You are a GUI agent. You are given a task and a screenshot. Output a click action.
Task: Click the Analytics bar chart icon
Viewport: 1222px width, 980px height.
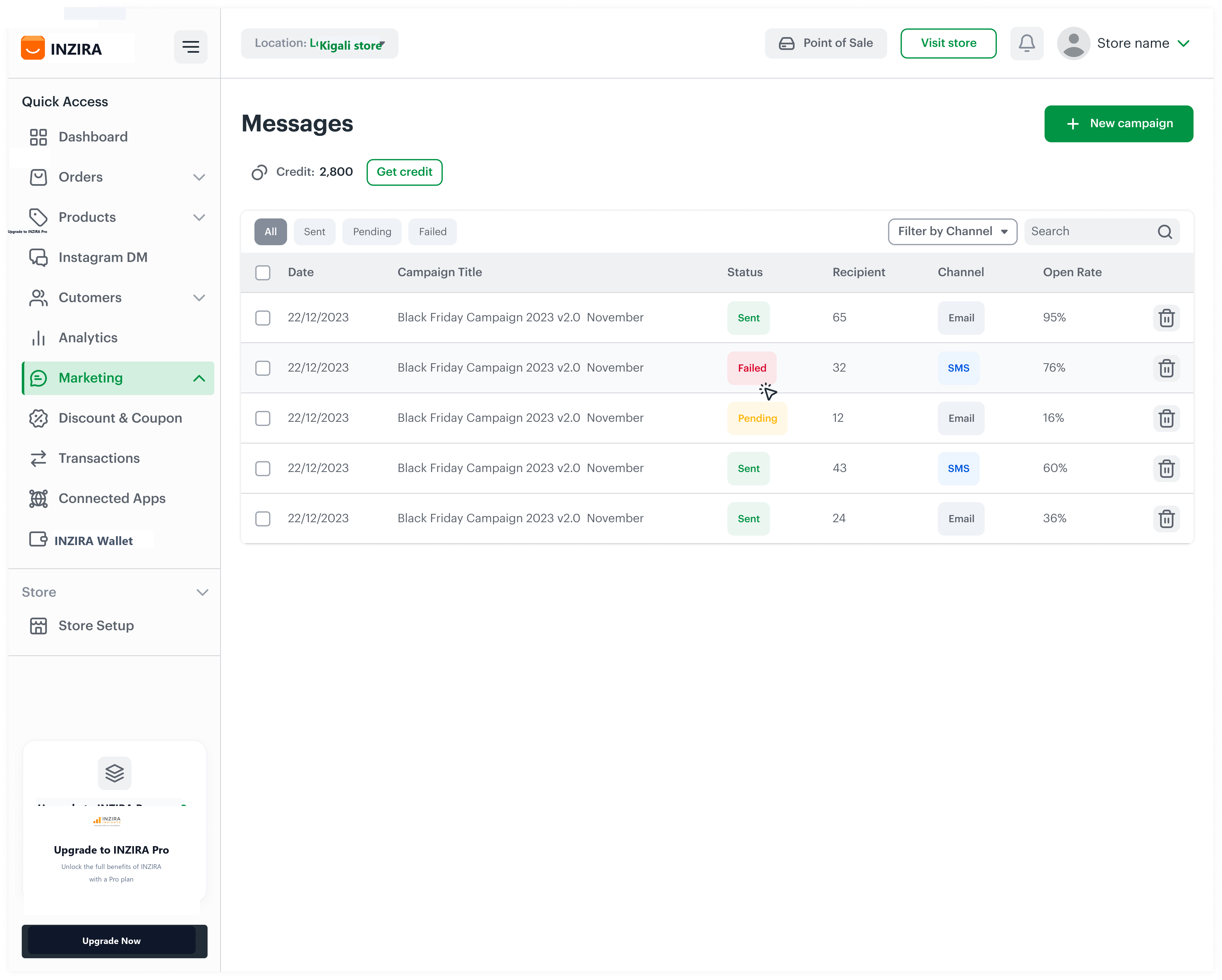[x=38, y=338]
